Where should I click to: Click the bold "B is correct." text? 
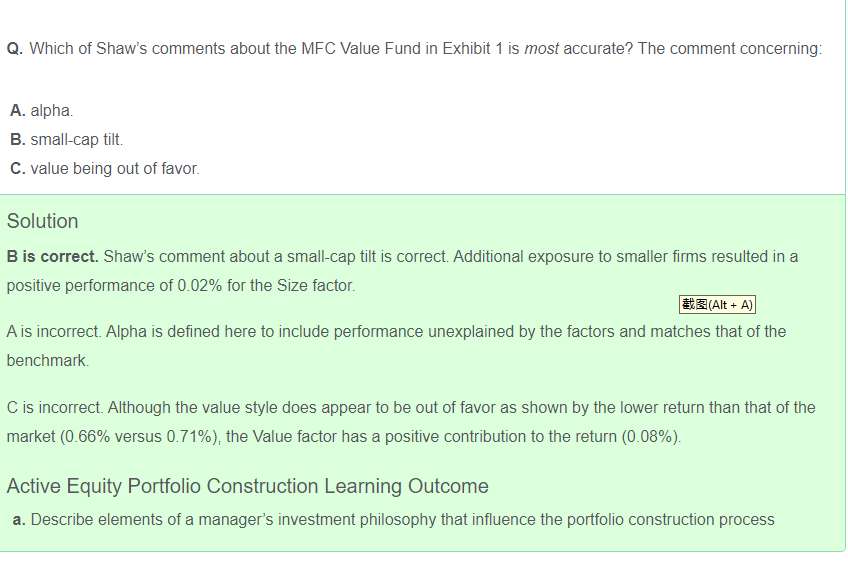(53, 257)
